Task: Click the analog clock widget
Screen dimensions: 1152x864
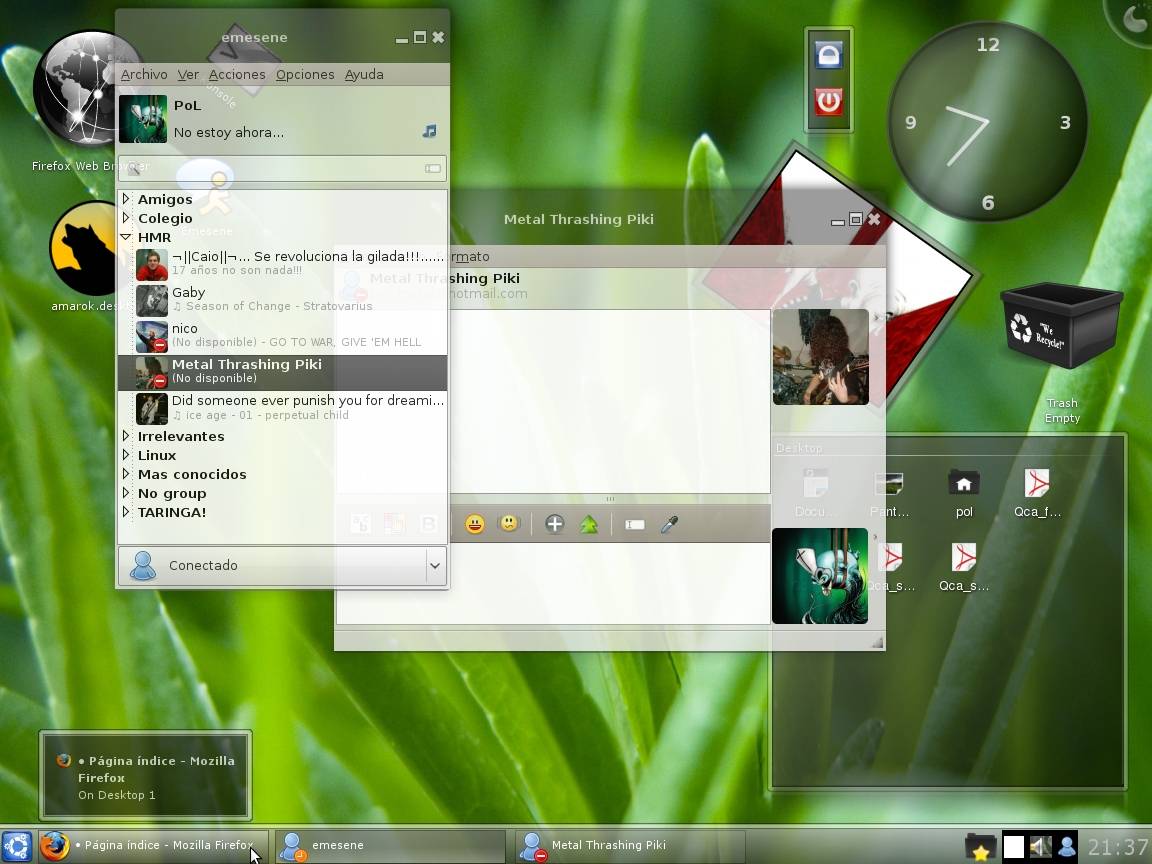Action: tap(987, 120)
